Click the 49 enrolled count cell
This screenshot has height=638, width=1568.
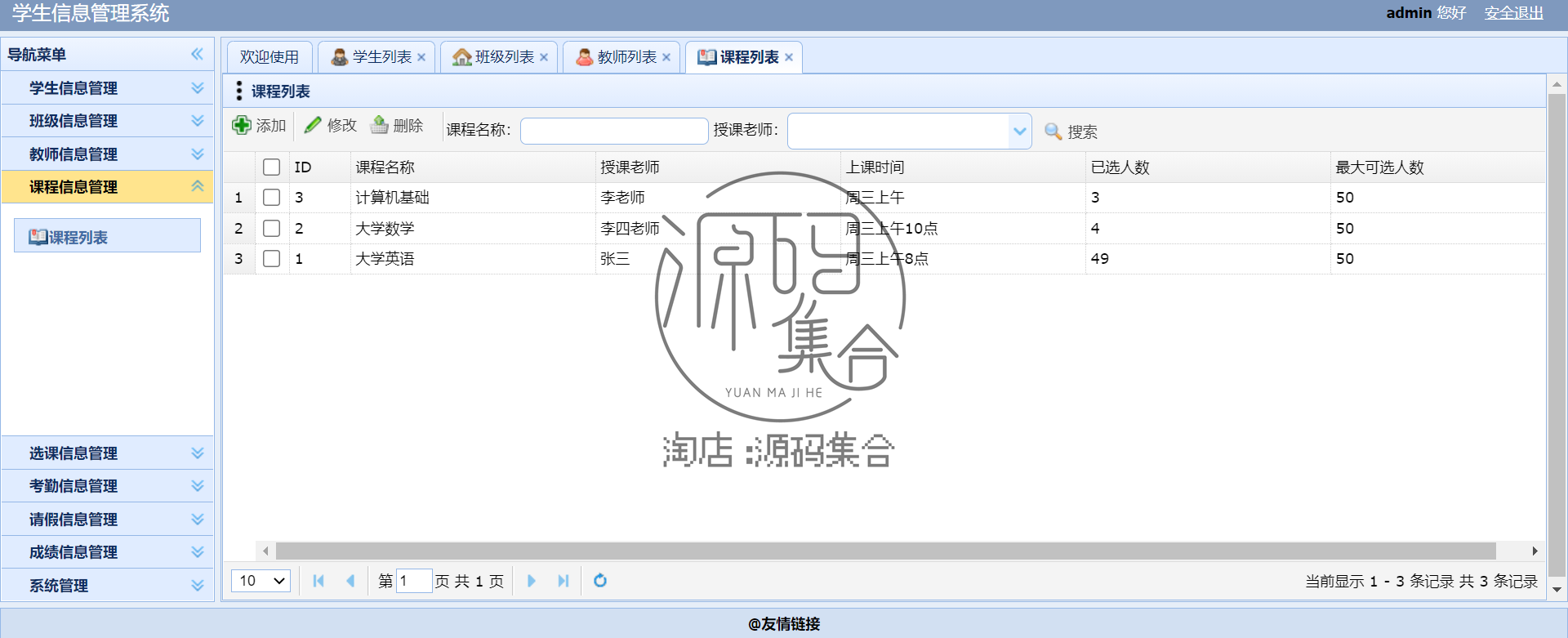point(1209,259)
